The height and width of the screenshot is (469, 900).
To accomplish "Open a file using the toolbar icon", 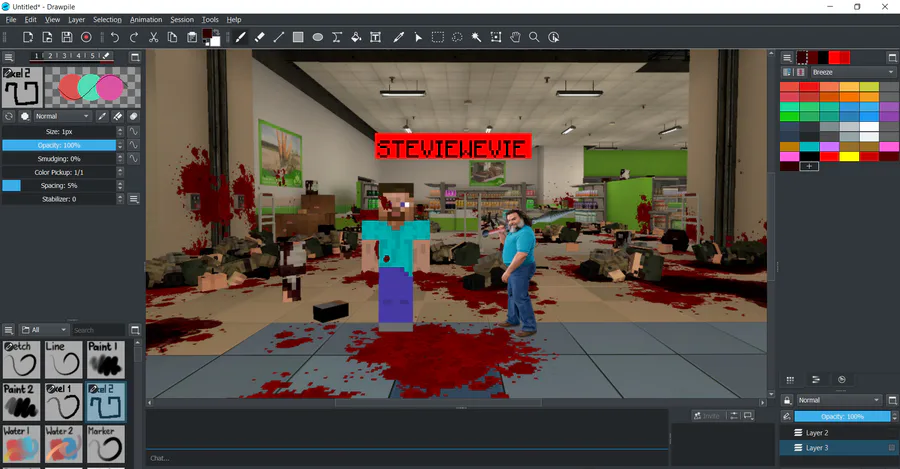I will (x=47, y=37).
